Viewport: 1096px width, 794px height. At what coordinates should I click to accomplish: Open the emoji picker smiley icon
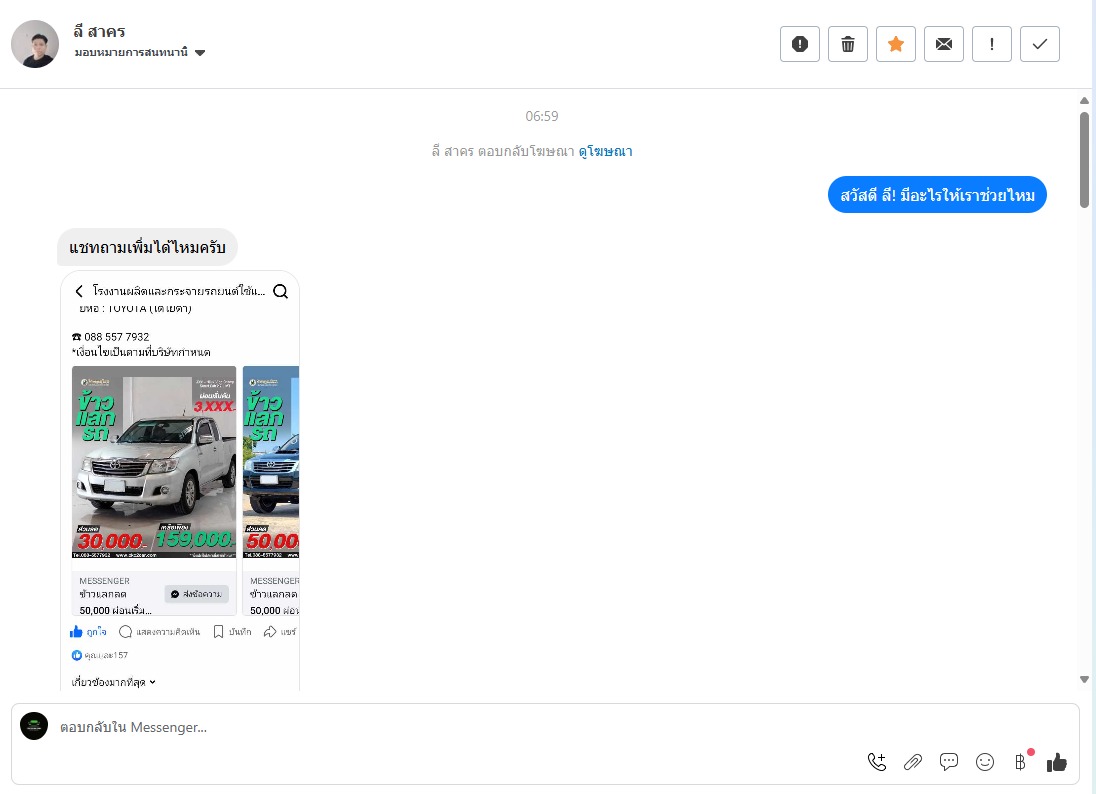(985, 762)
